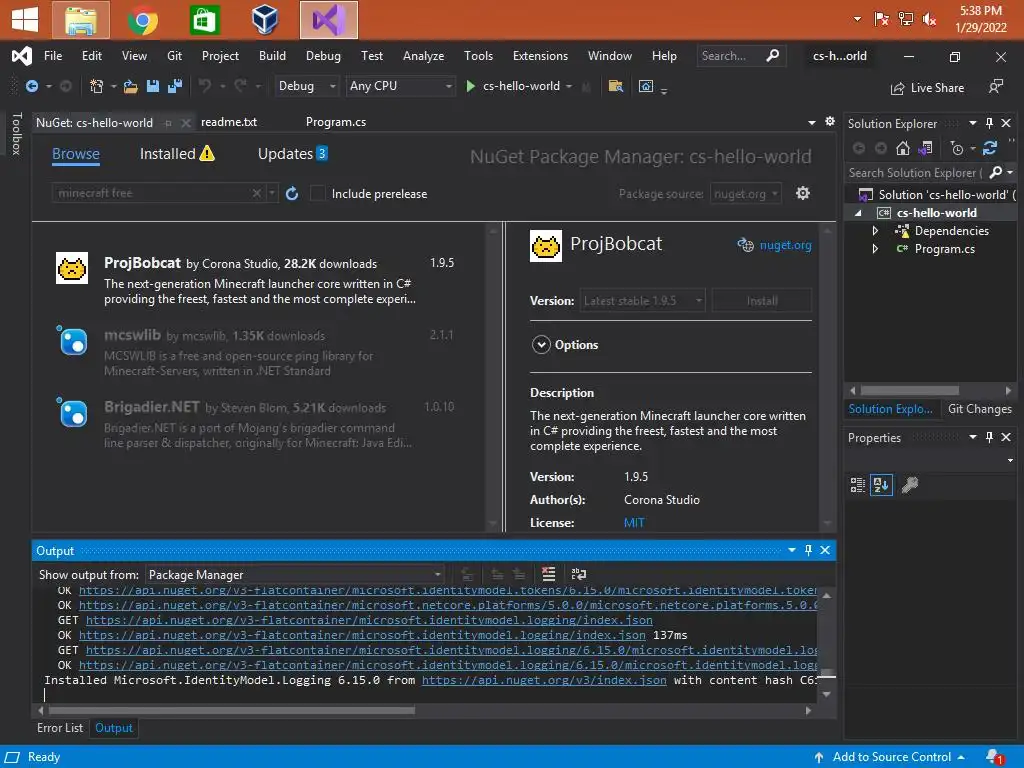The width and height of the screenshot is (1024, 768).
Task: Clear all output with the Clear All icon
Action: coord(549,574)
